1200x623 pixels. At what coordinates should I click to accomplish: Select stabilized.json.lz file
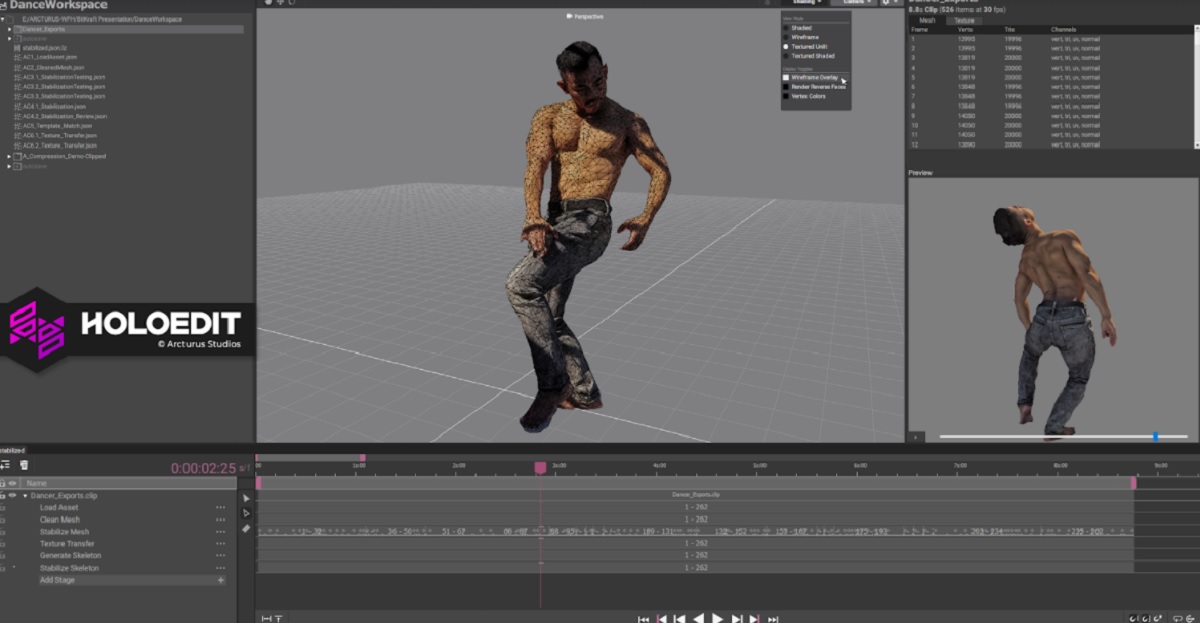point(44,47)
